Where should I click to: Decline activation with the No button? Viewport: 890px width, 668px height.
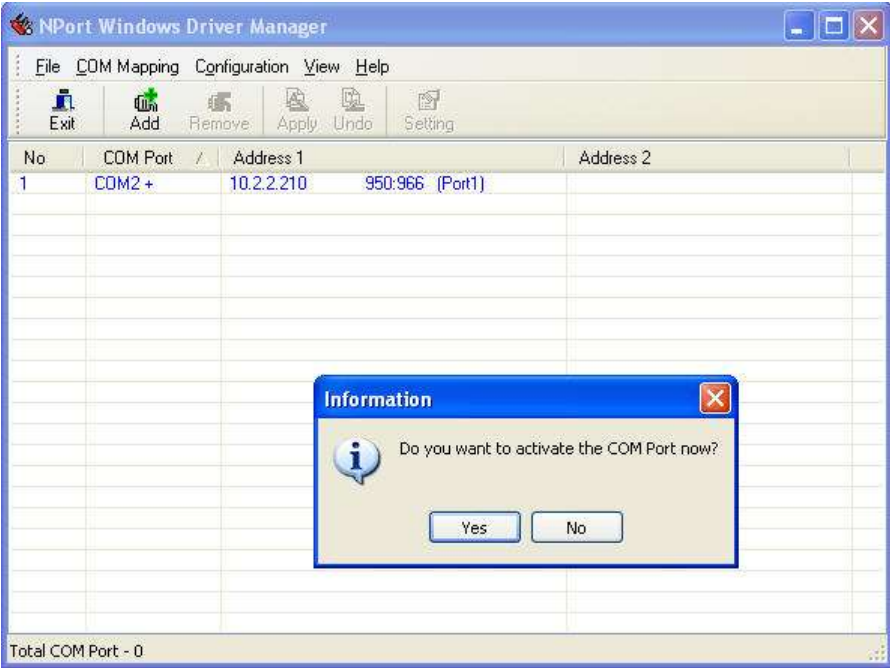coord(577,528)
